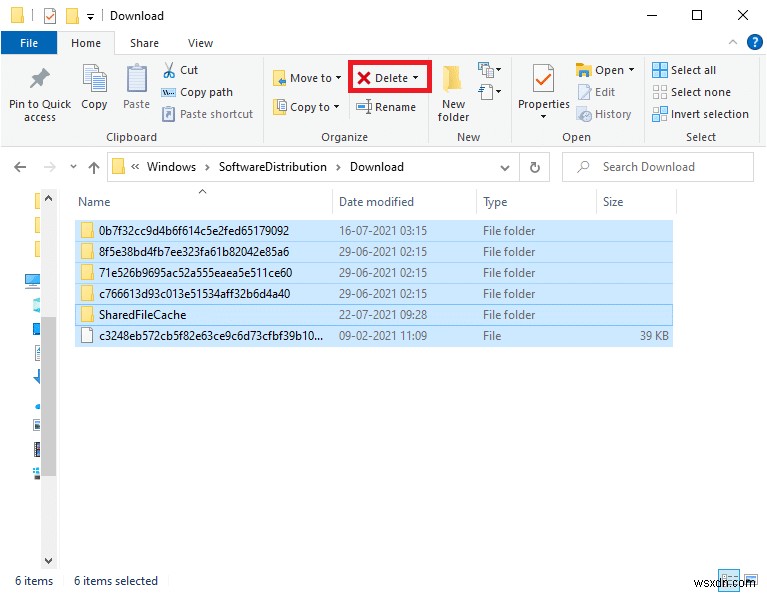Image resolution: width=767 pixels, height=593 pixels.
Task: Click This PC icon in navigation pane
Action: [33, 281]
